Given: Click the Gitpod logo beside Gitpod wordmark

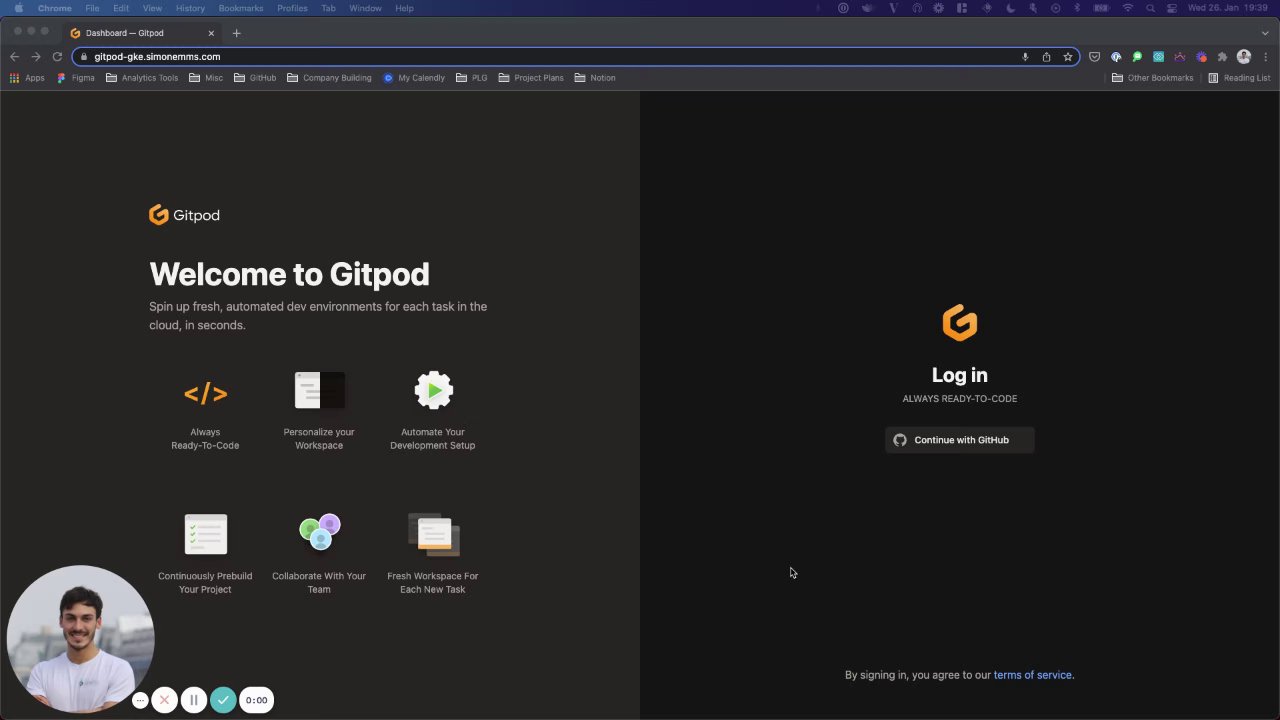Looking at the screenshot, I should point(158,215).
